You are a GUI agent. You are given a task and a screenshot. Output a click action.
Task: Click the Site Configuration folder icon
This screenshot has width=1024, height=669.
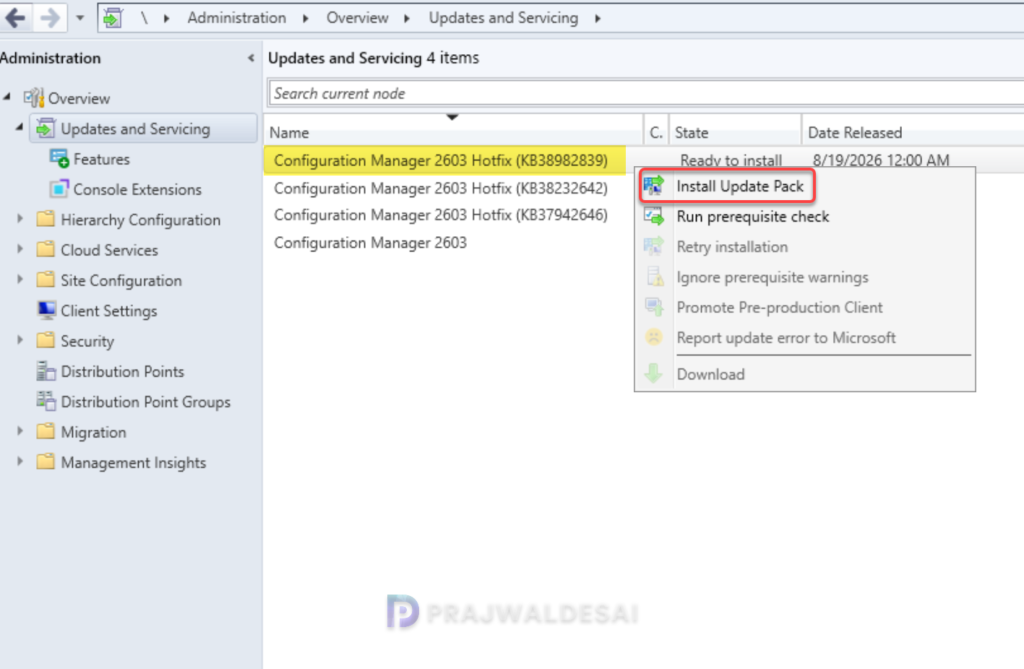pos(46,279)
